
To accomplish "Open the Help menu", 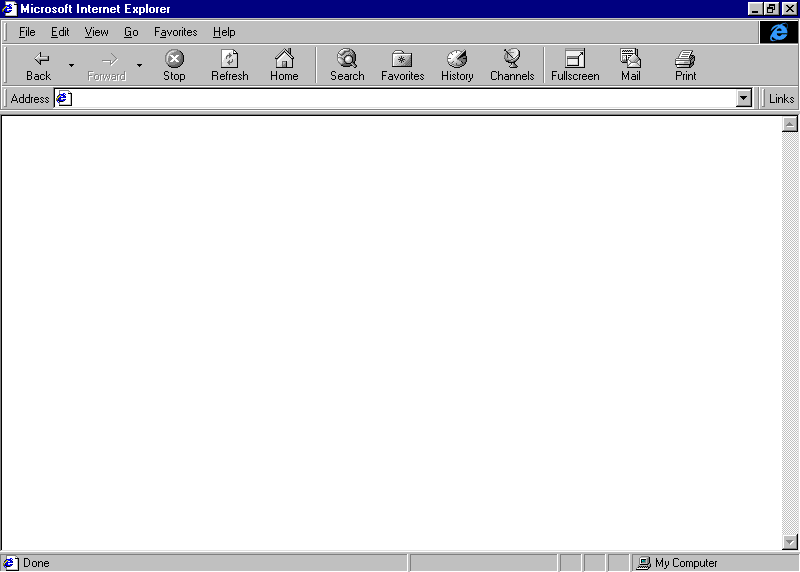I will tap(224, 32).
